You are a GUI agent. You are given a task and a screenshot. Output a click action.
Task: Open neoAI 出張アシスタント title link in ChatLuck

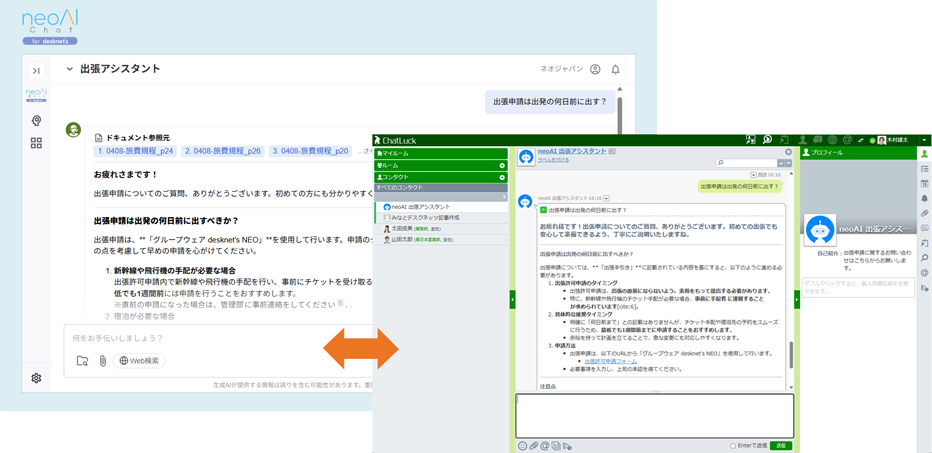[572, 152]
